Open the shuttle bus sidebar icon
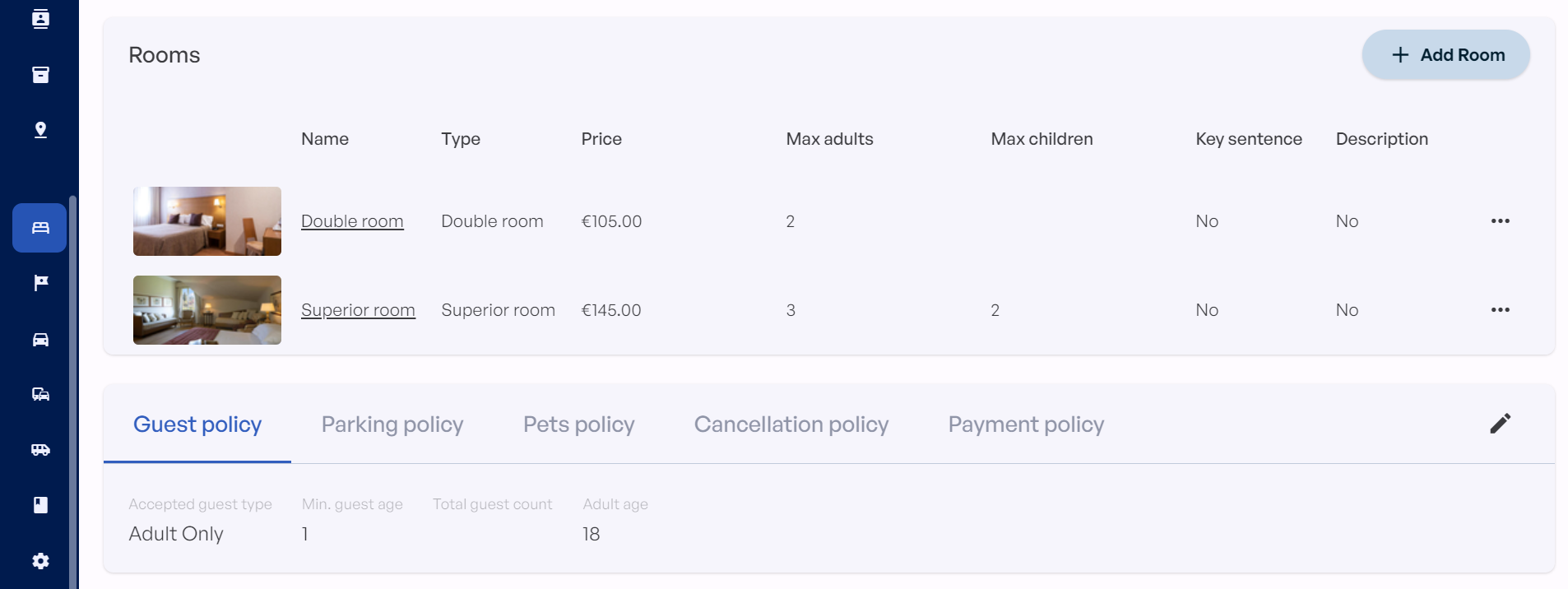Viewport: 1568px width, 589px height. pyautogui.click(x=40, y=450)
